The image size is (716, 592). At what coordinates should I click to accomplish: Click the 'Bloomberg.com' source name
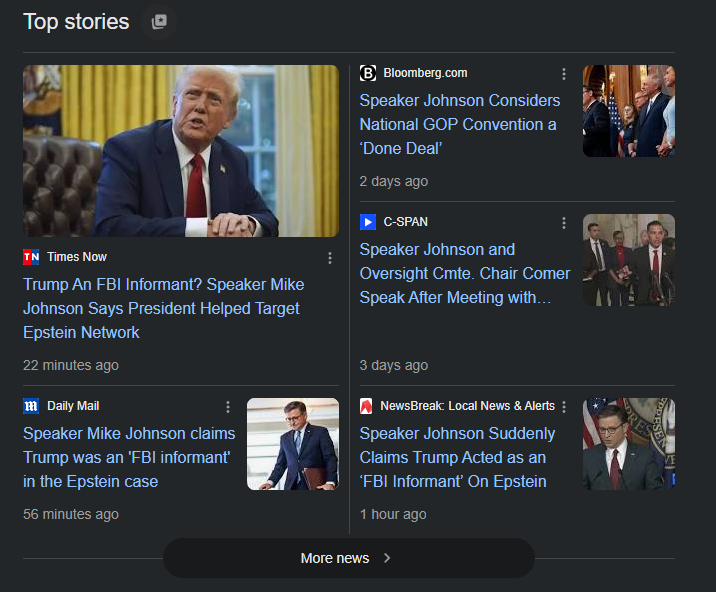[x=425, y=73]
